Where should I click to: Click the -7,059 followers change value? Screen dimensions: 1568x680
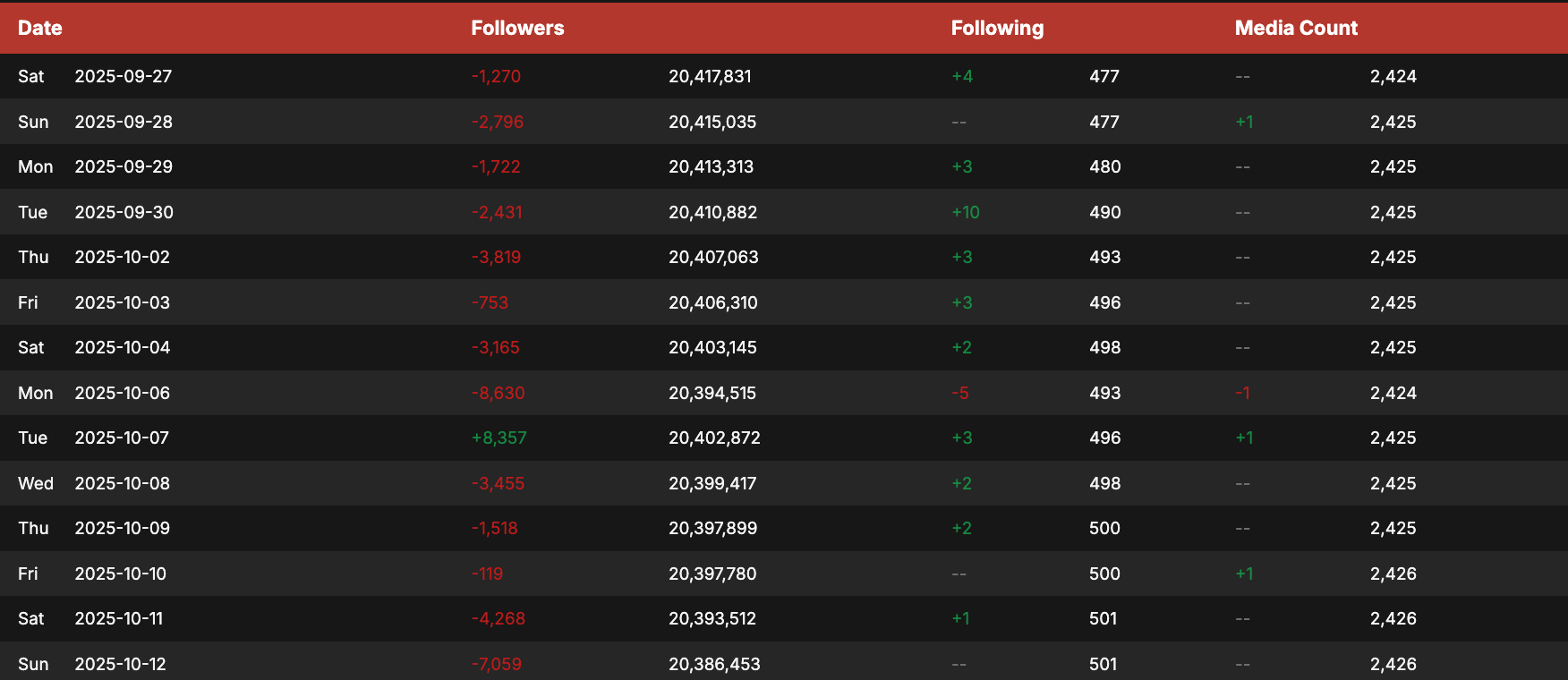pos(496,664)
